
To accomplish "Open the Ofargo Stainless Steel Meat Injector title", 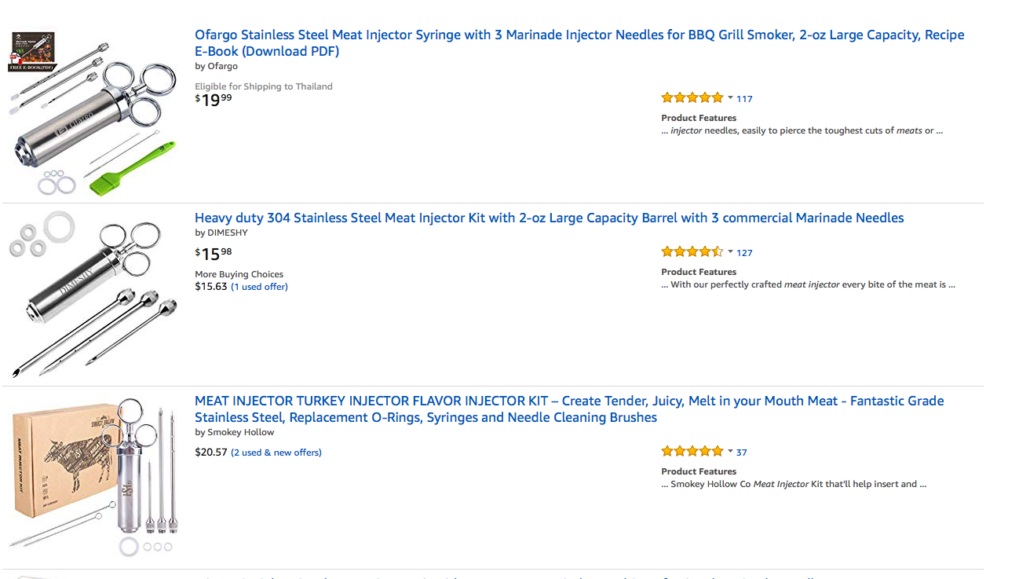I will pos(579,43).
